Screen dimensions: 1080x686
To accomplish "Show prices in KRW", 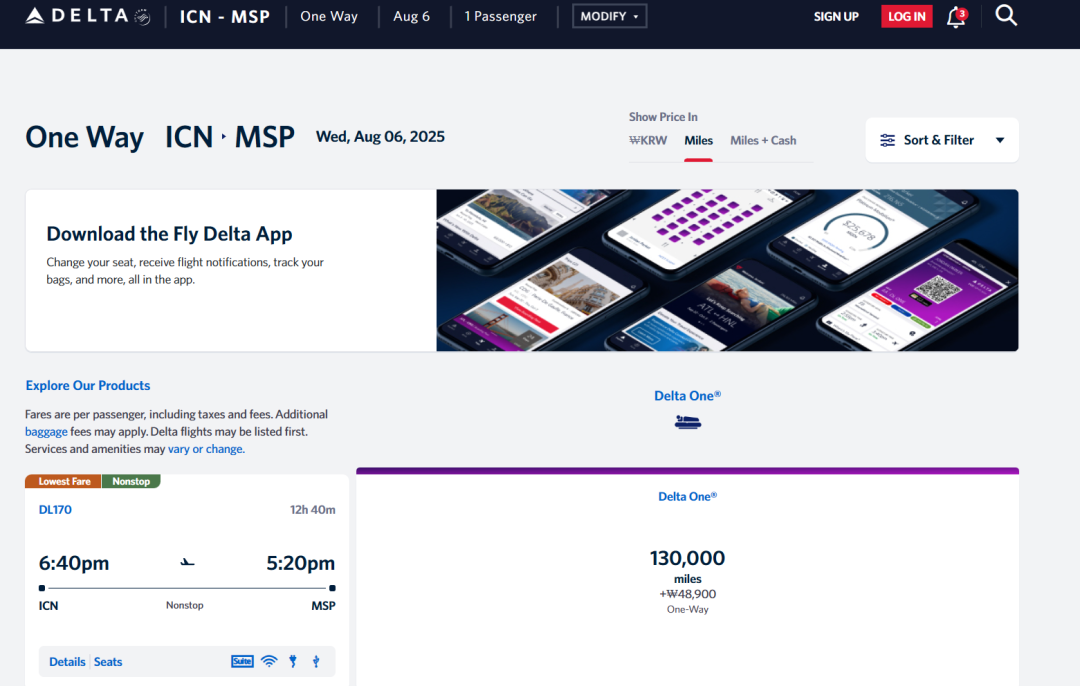I will point(648,140).
